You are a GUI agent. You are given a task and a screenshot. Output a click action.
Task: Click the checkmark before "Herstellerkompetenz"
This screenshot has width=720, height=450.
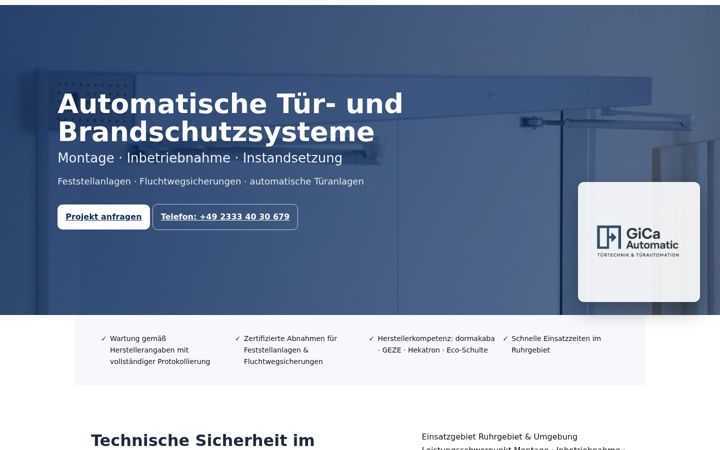[371, 339]
